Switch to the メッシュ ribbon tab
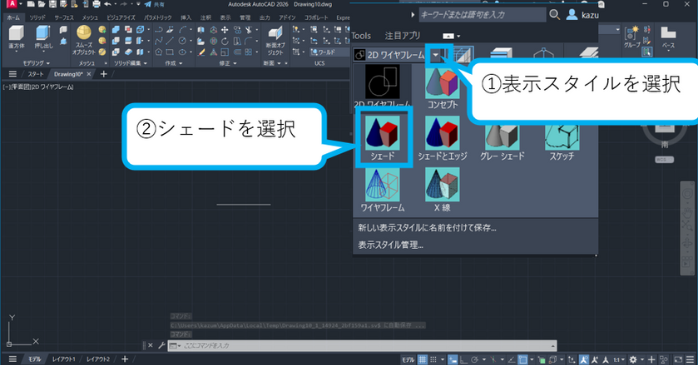 pyautogui.click(x=90, y=17)
